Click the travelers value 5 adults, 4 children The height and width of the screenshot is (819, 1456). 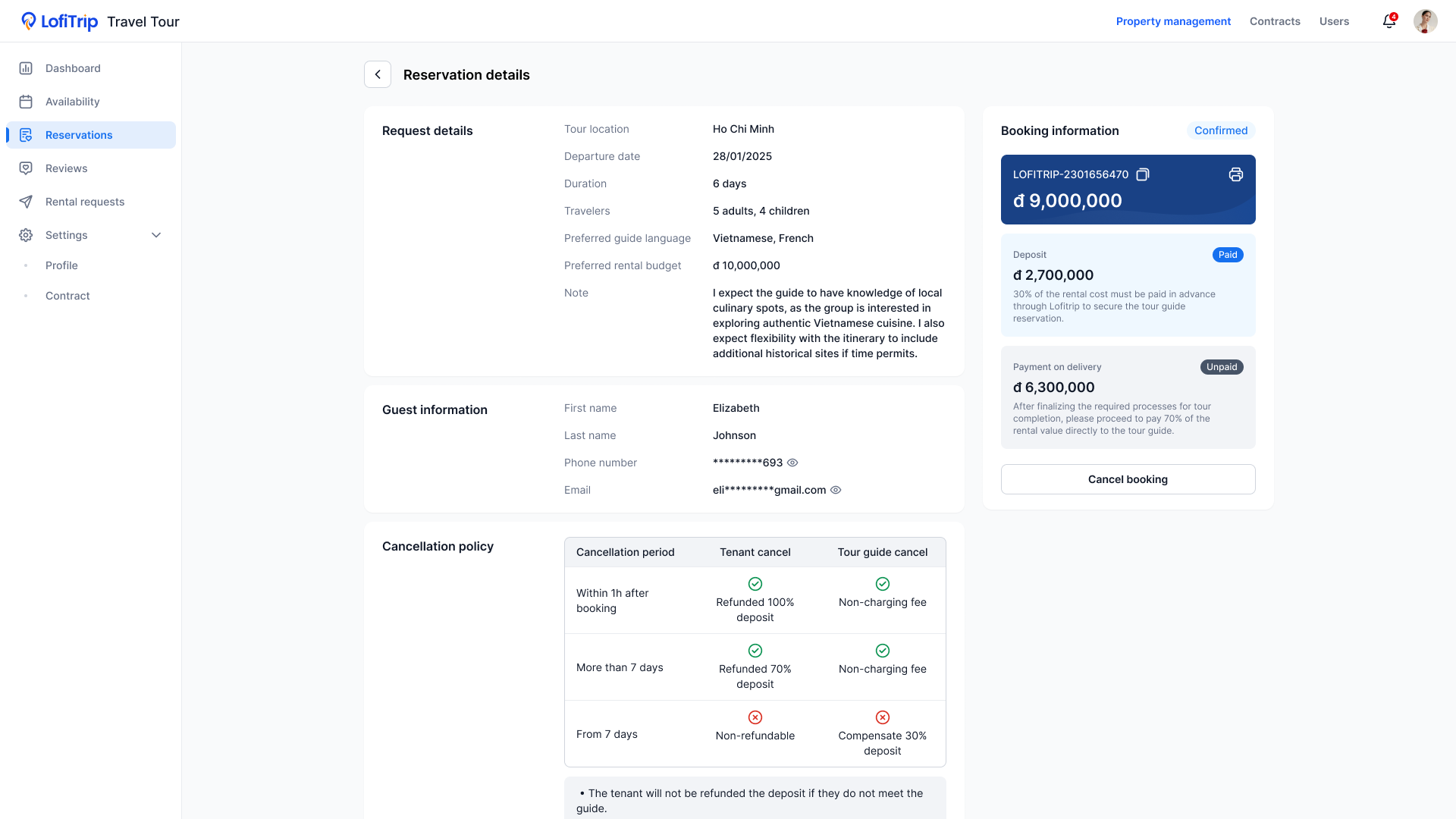click(x=761, y=211)
